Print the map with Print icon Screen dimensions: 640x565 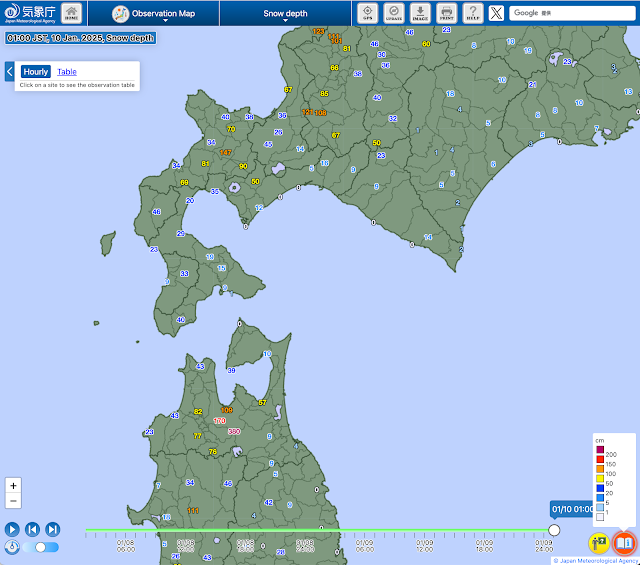[x=447, y=13]
